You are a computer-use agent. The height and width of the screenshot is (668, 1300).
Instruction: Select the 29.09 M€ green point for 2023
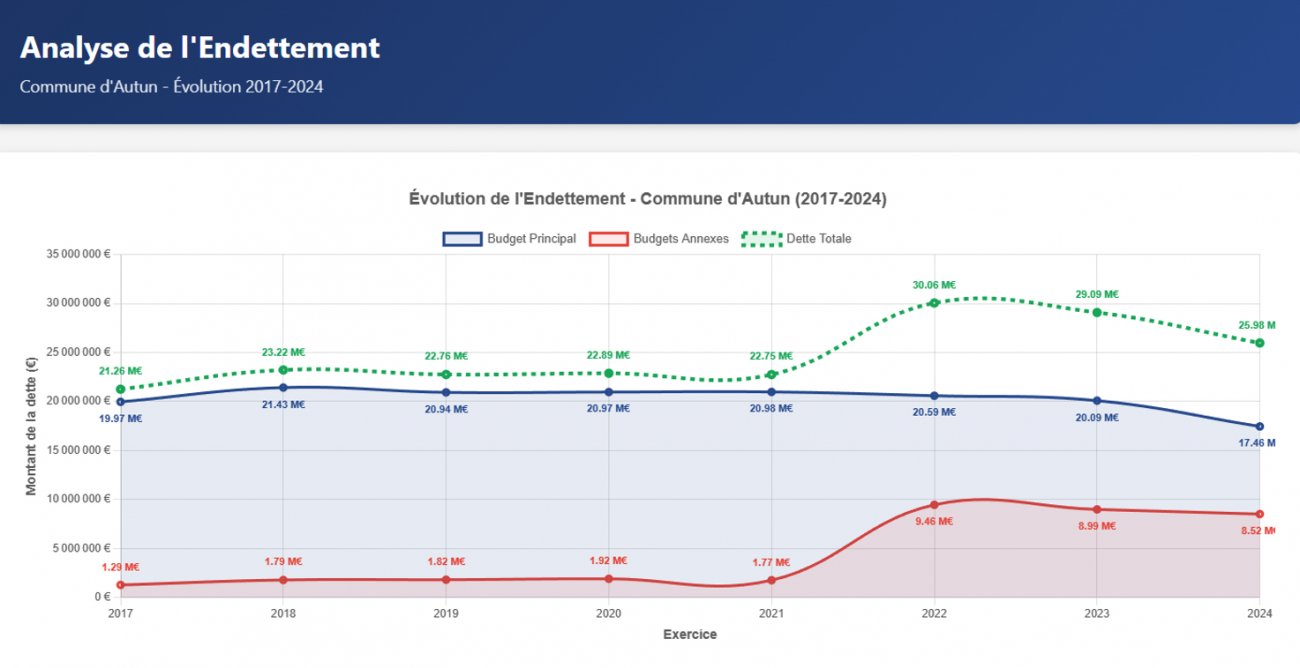point(1097,312)
